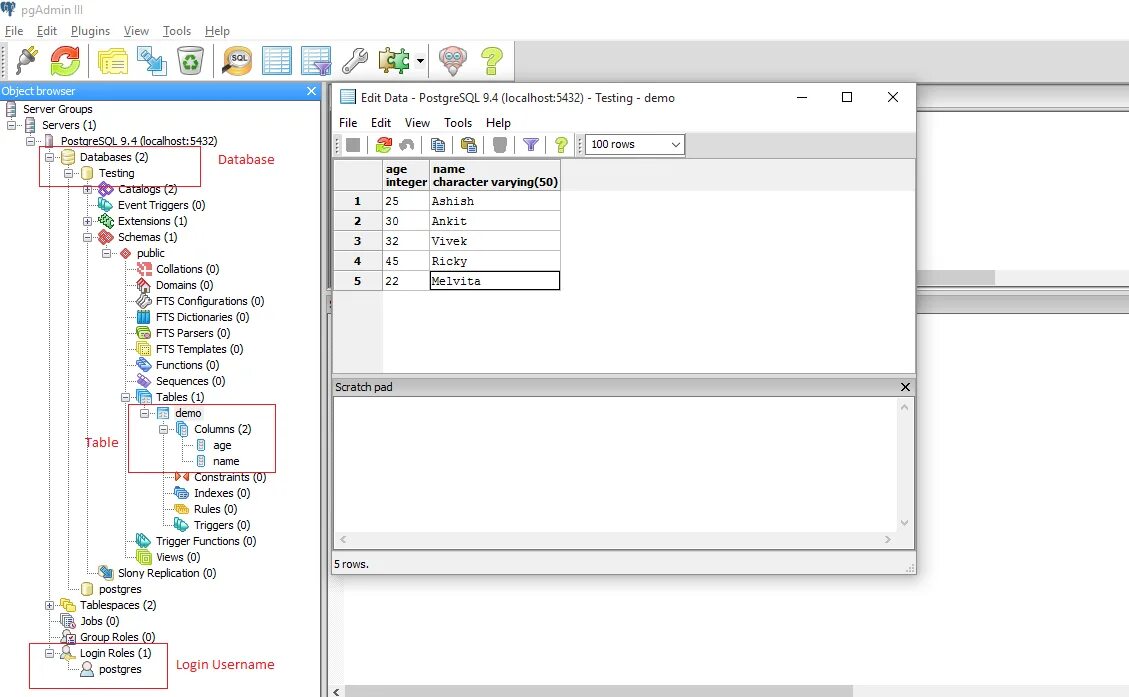The height and width of the screenshot is (697, 1129).
Task: Click Paste icon in Edit Data toolbar
Action: click(x=469, y=145)
